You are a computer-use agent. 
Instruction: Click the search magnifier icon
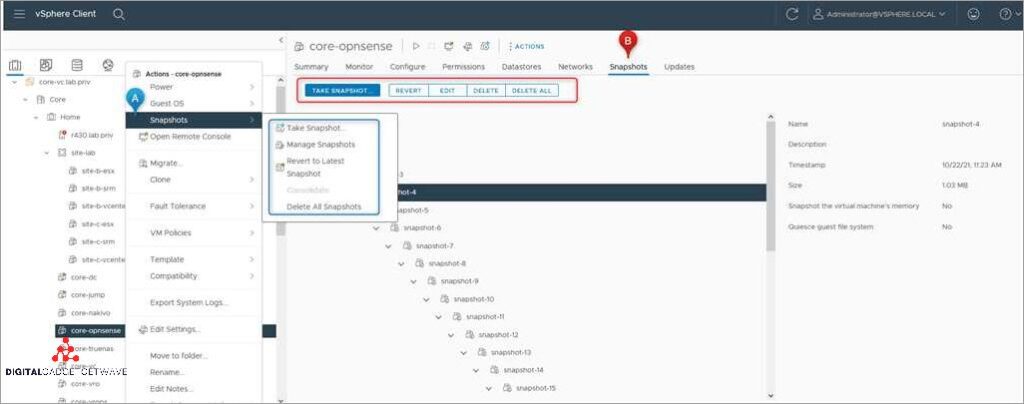[119, 14]
